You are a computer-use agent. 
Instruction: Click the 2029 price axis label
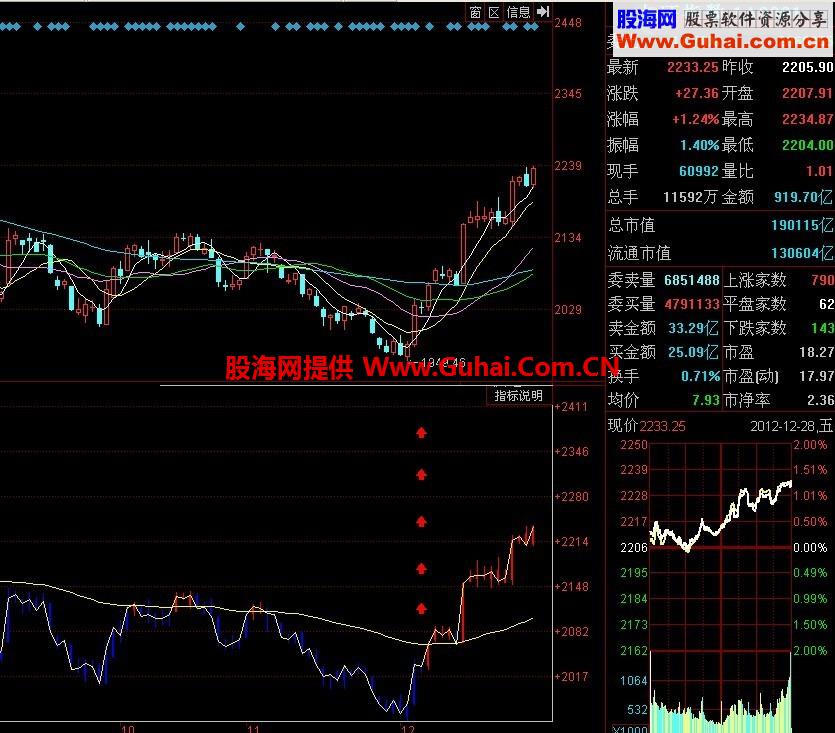[x=568, y=310]
